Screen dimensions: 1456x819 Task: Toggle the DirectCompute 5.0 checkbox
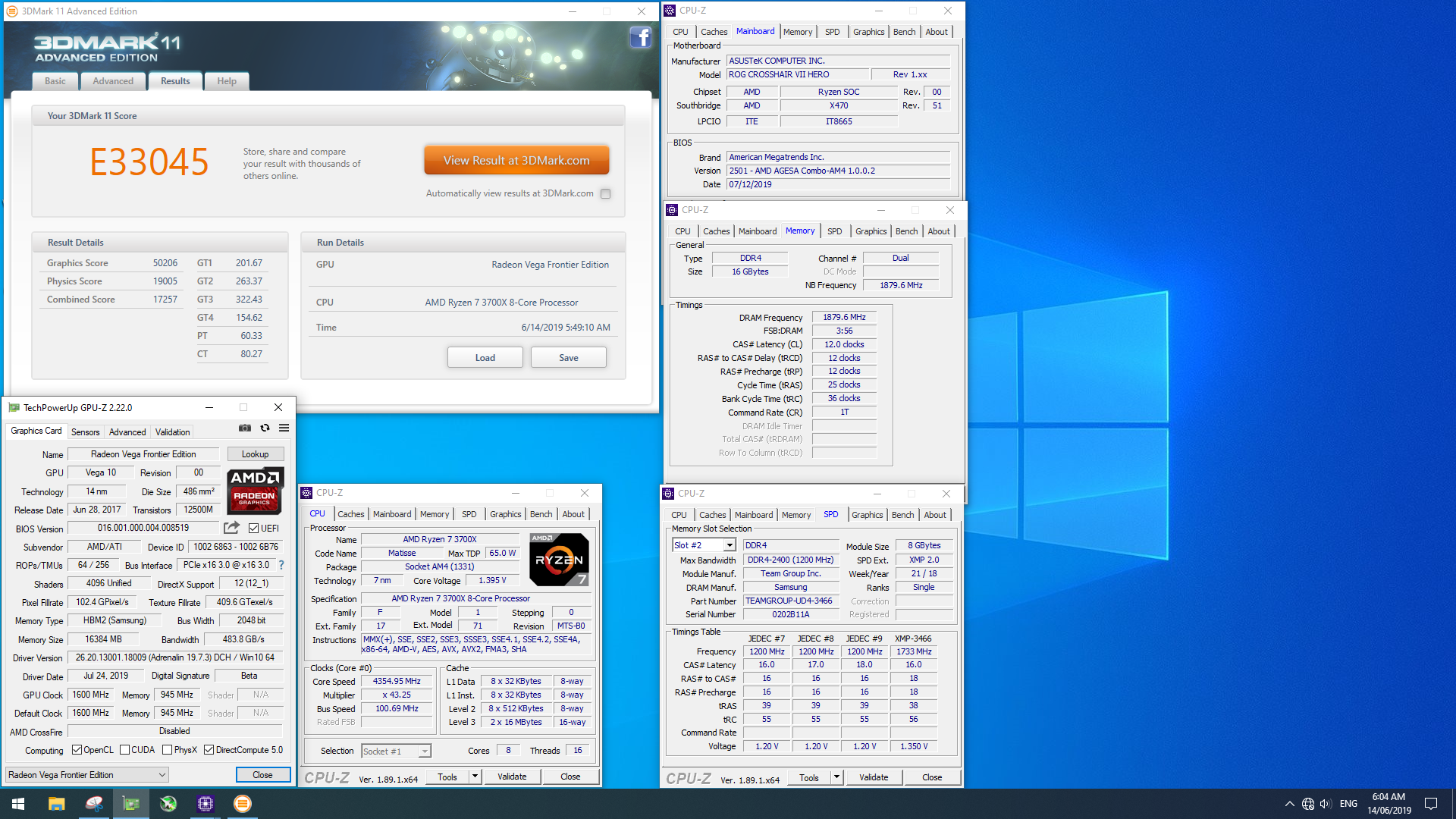click(x=209, y=750)
